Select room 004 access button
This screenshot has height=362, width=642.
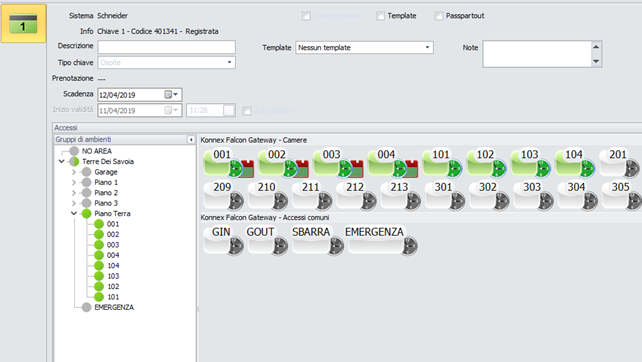pos(393,163)
